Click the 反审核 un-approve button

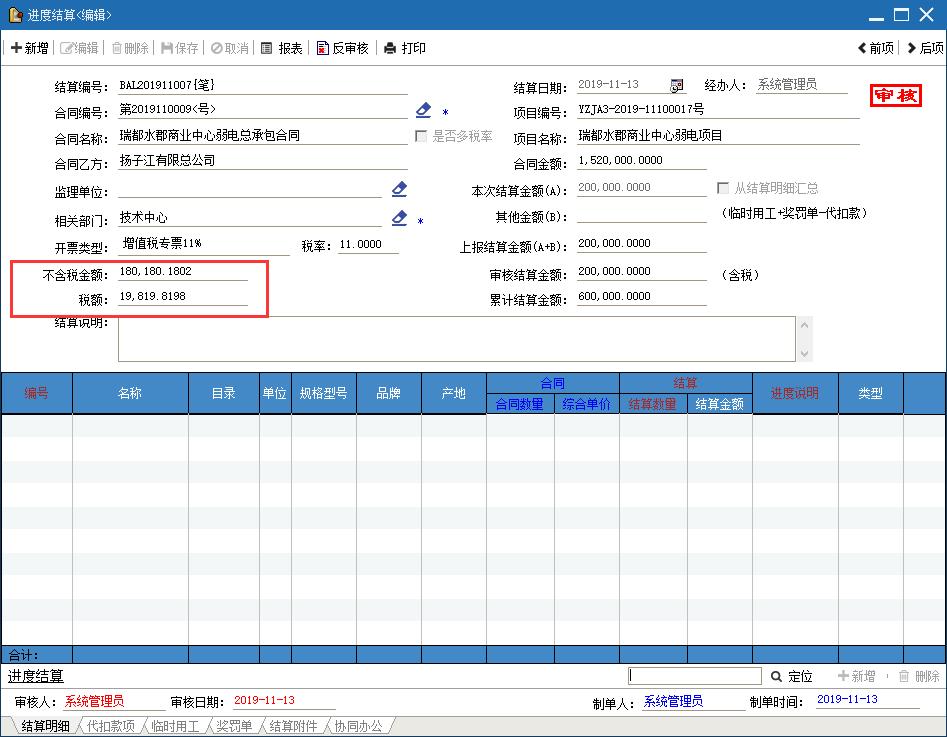pos(342,48)
